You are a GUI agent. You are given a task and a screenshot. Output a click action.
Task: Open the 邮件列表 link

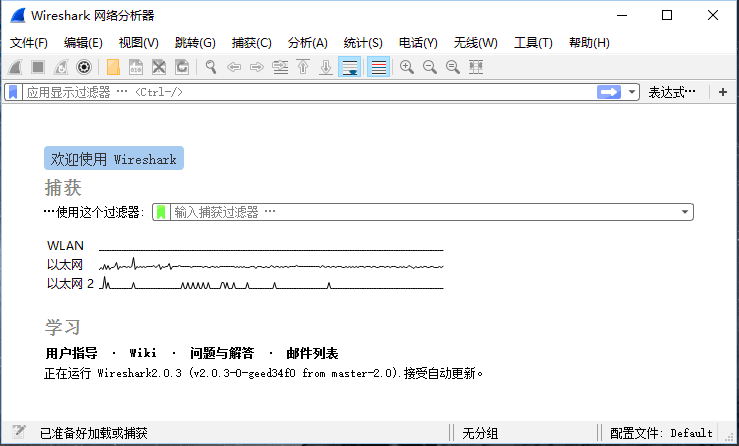coord(312,353)
